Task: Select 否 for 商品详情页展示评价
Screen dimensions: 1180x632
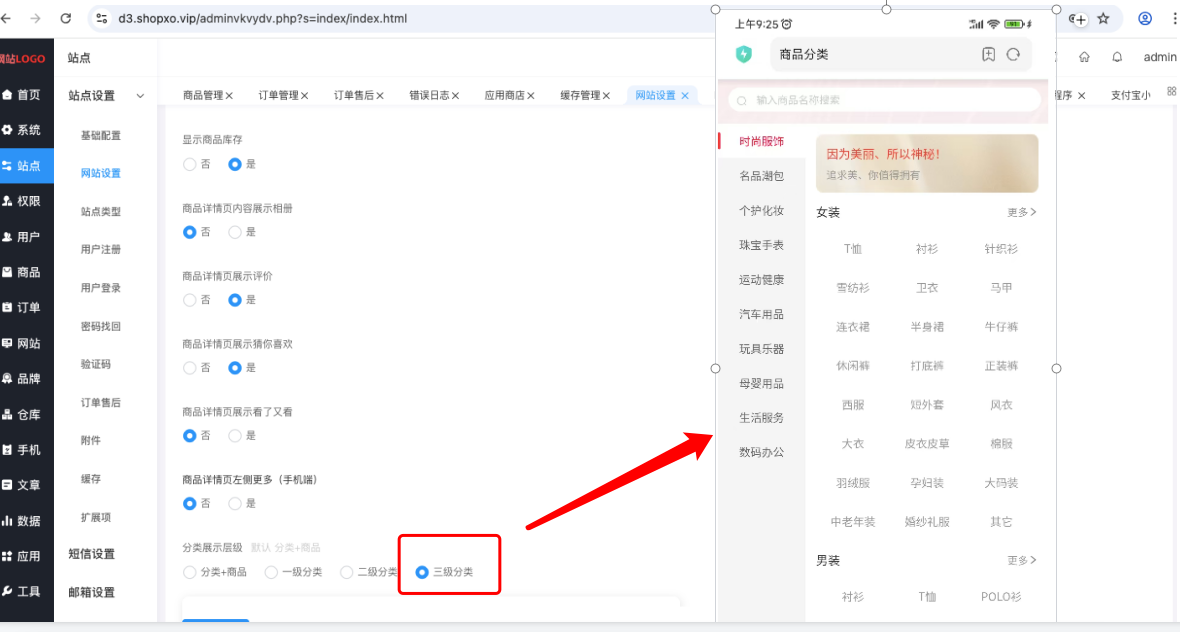Action: tap(190, 299)
